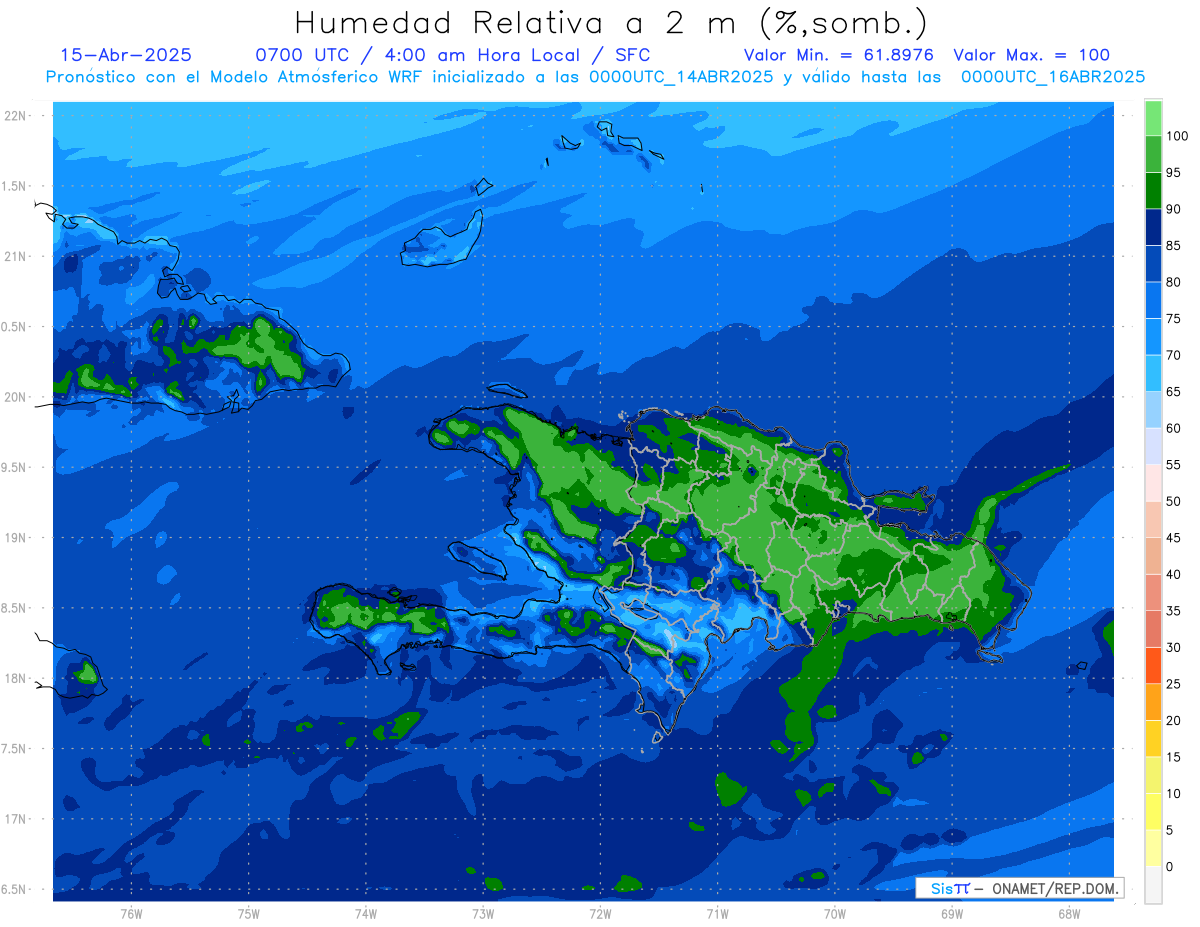The image size is (1200, 927).
Task: Click the legend scale value '75'
Action: tap(1173, 319)
